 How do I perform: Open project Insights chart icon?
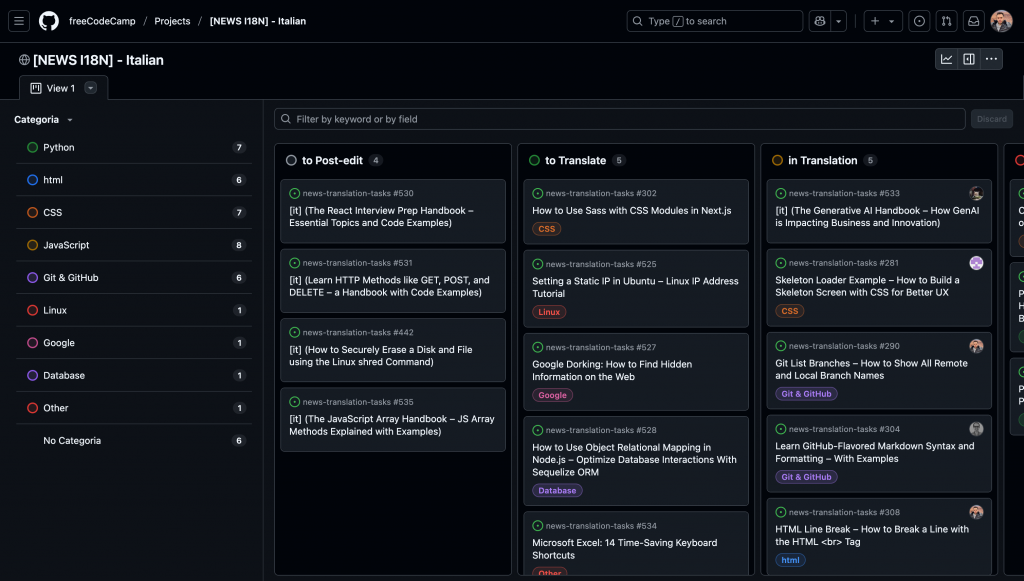tap(946, 59)
